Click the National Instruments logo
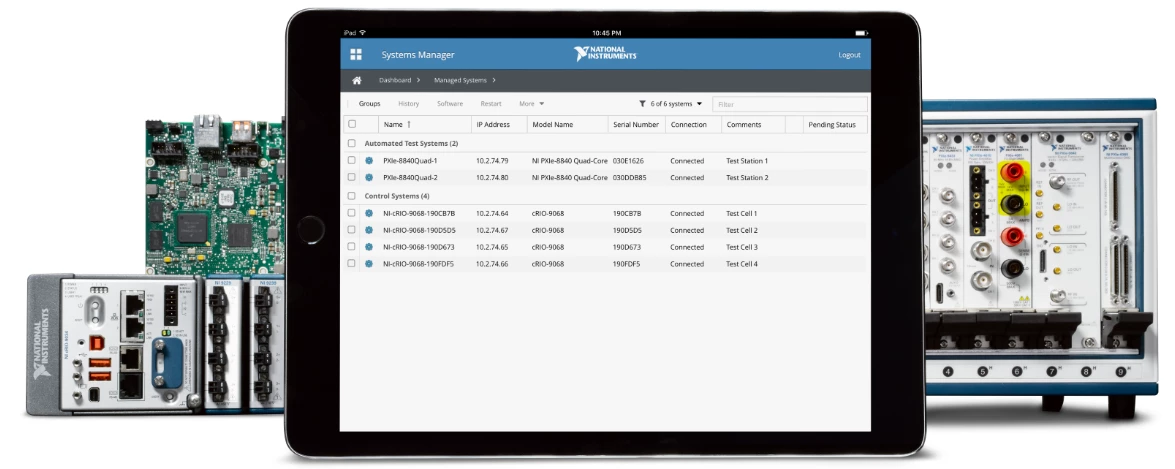Image resolution: width=1175 pixels, height=469 pixels. point(605,54)
